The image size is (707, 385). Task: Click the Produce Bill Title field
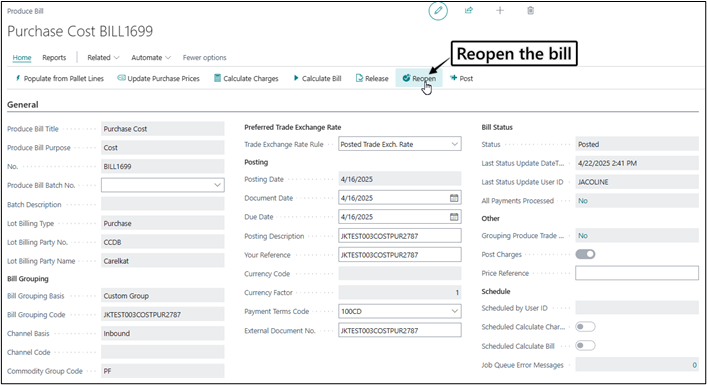(162, 129)
